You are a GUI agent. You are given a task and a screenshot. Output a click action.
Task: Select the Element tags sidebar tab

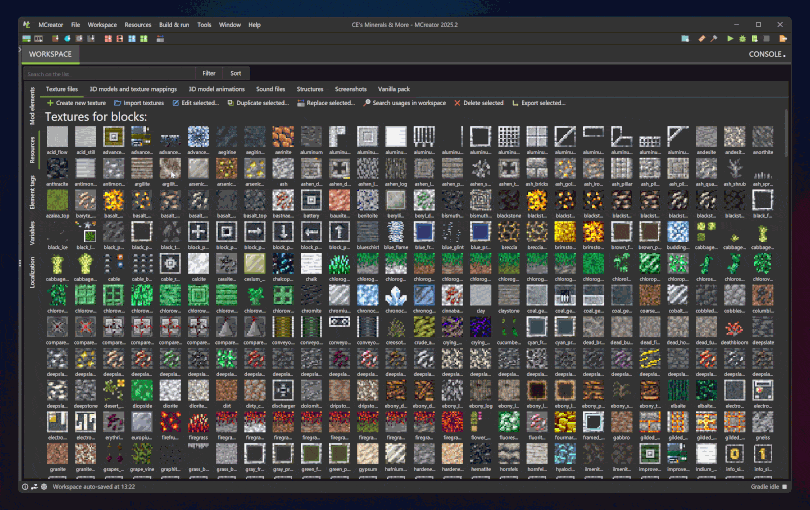pos(32,192)
